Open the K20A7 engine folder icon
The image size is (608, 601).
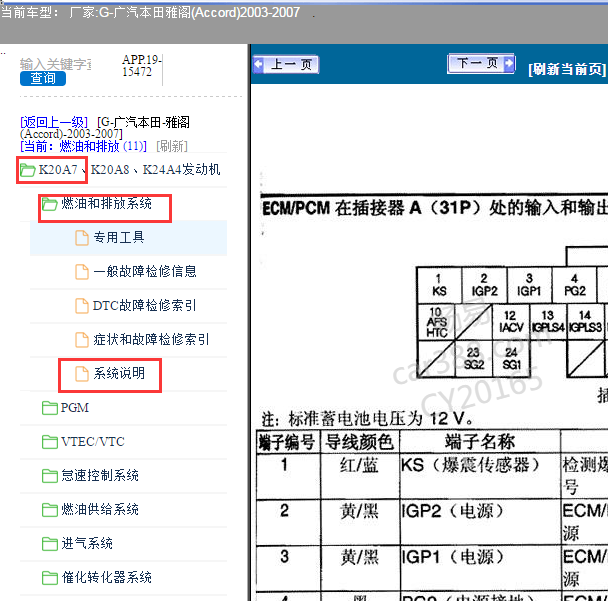28,170
